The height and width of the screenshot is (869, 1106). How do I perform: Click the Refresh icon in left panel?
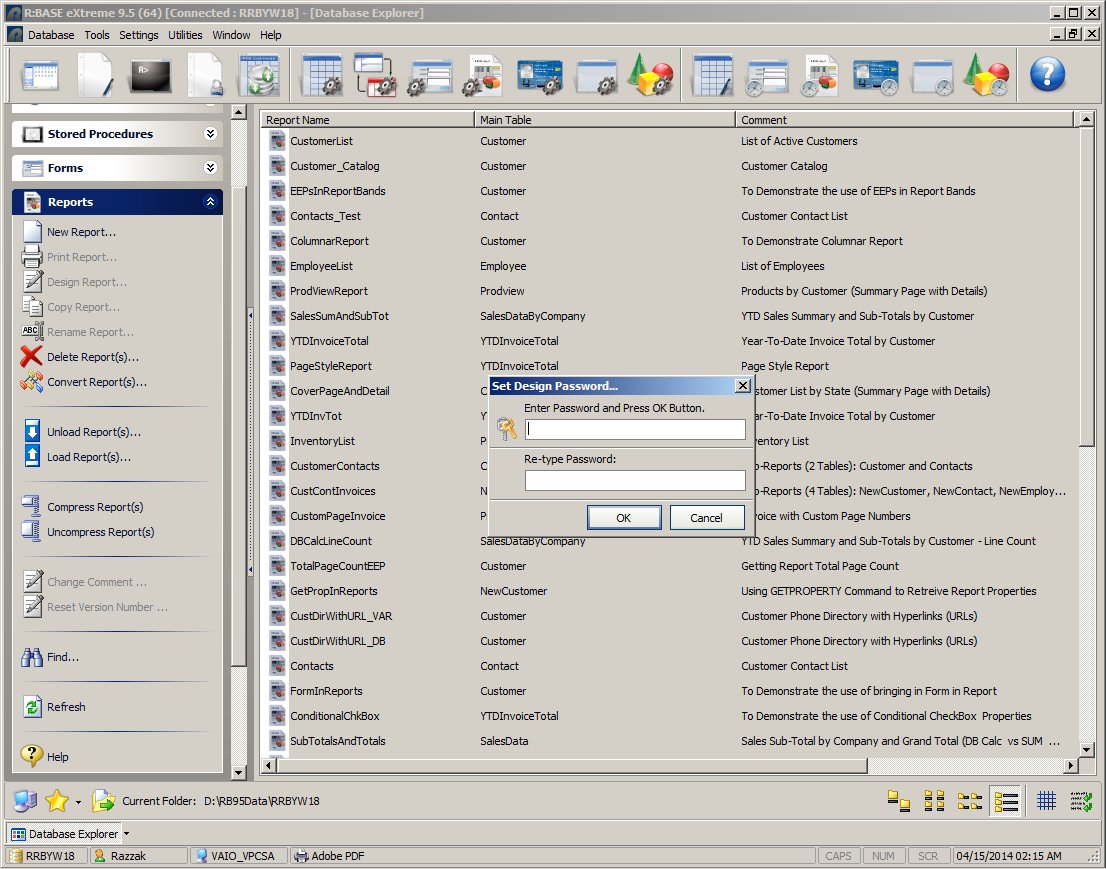pyautogui.click(x=32, y=707)
